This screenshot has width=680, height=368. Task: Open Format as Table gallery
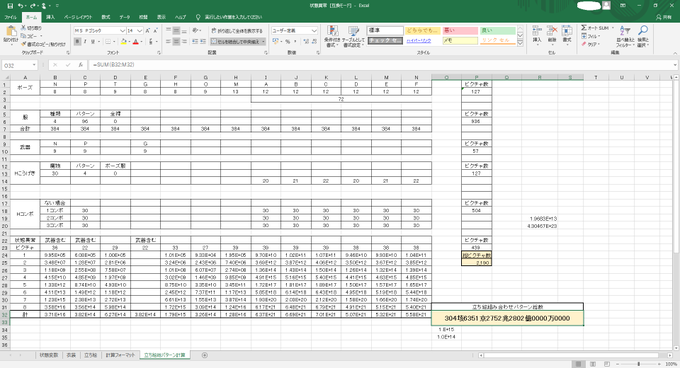(x=354, y=36)
